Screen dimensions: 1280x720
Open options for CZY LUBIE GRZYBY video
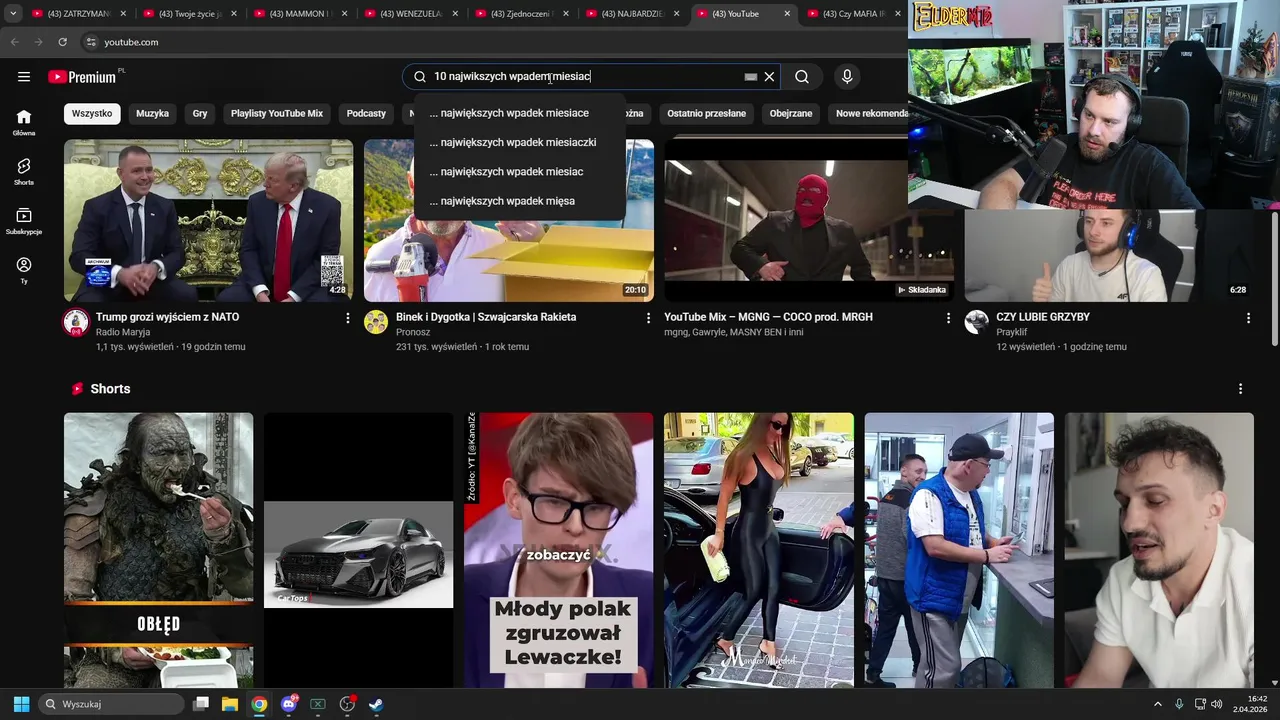point(1248,318)
